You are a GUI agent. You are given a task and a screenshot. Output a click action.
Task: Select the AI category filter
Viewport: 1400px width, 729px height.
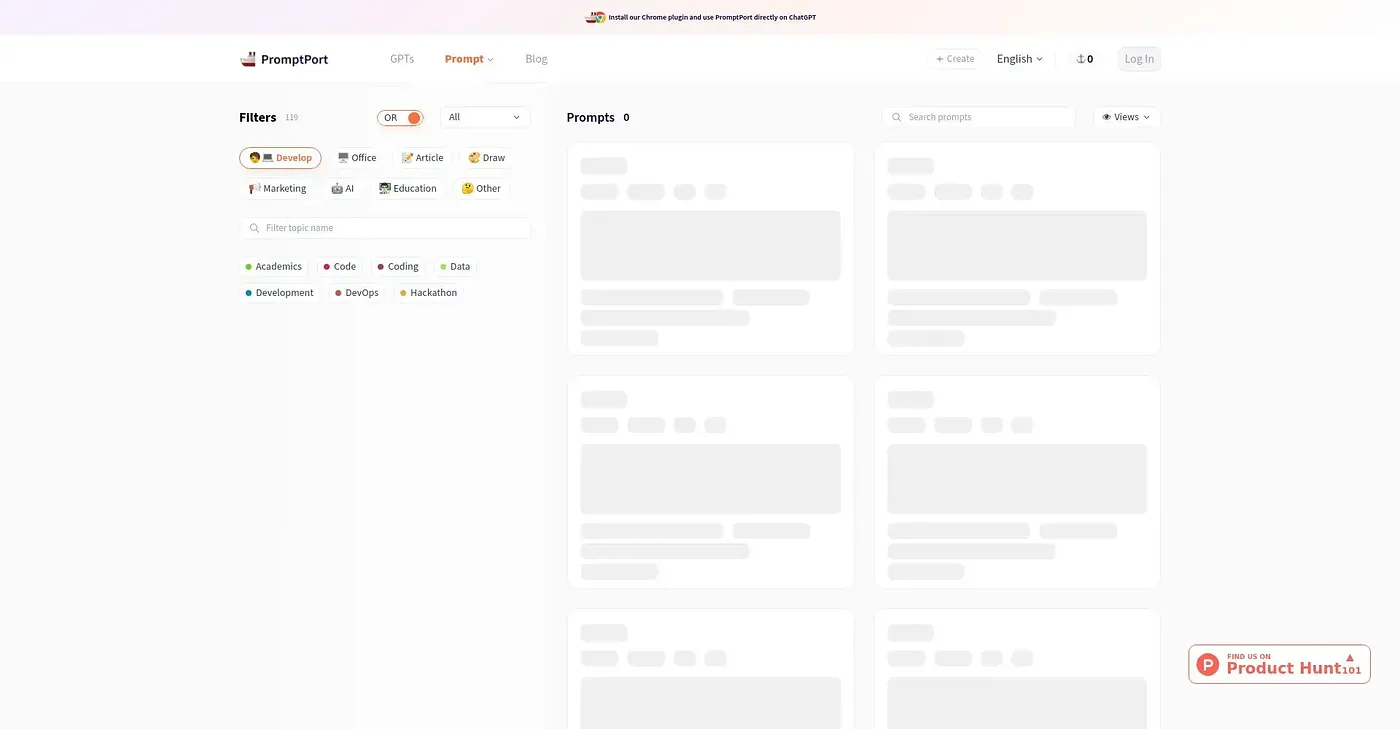[x=342, y=188]
